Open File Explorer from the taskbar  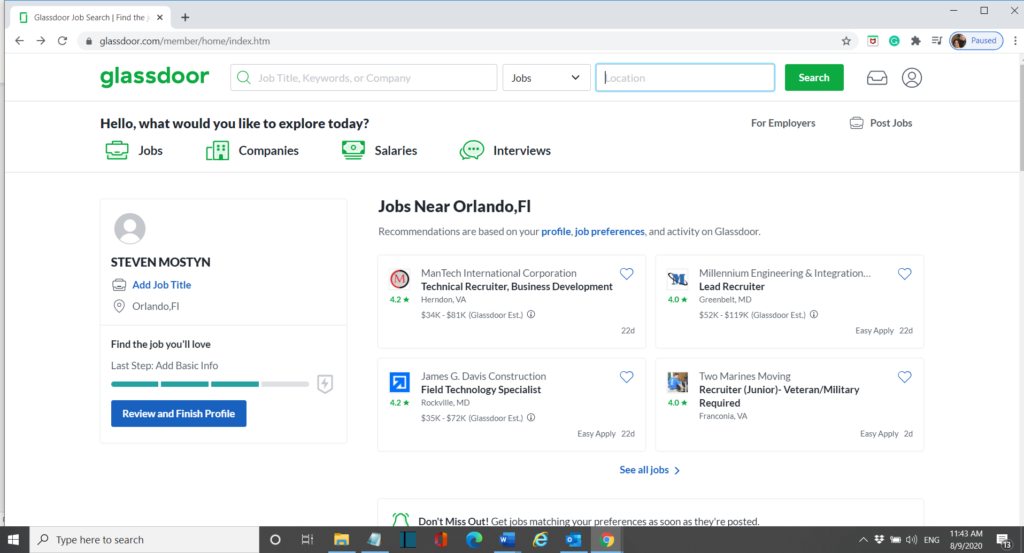[x=342, y=539]
